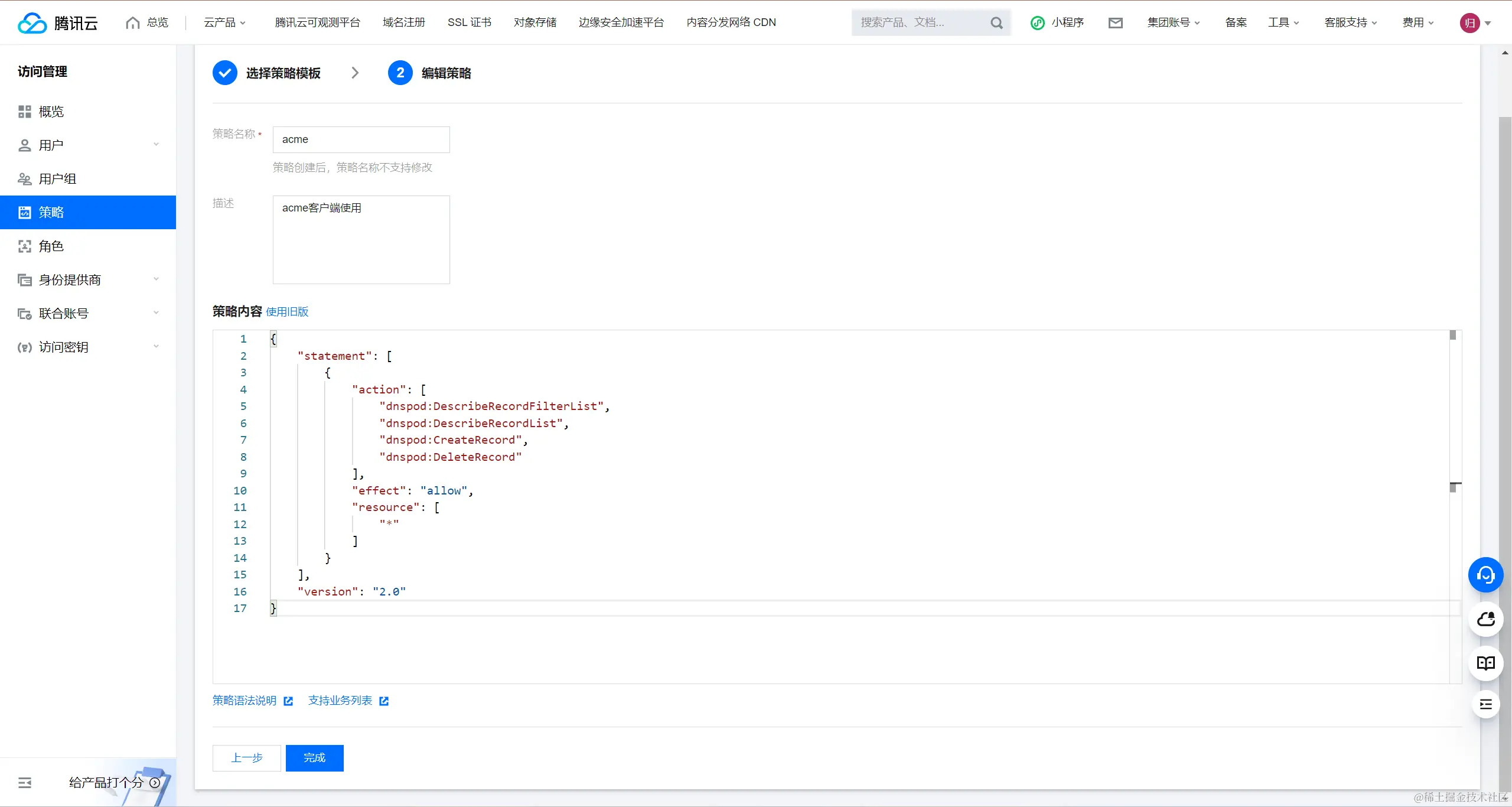This screenshot has height=807, width=1512.
Task: Click the completed step one checkmark circle
Action: coord(225,73)
